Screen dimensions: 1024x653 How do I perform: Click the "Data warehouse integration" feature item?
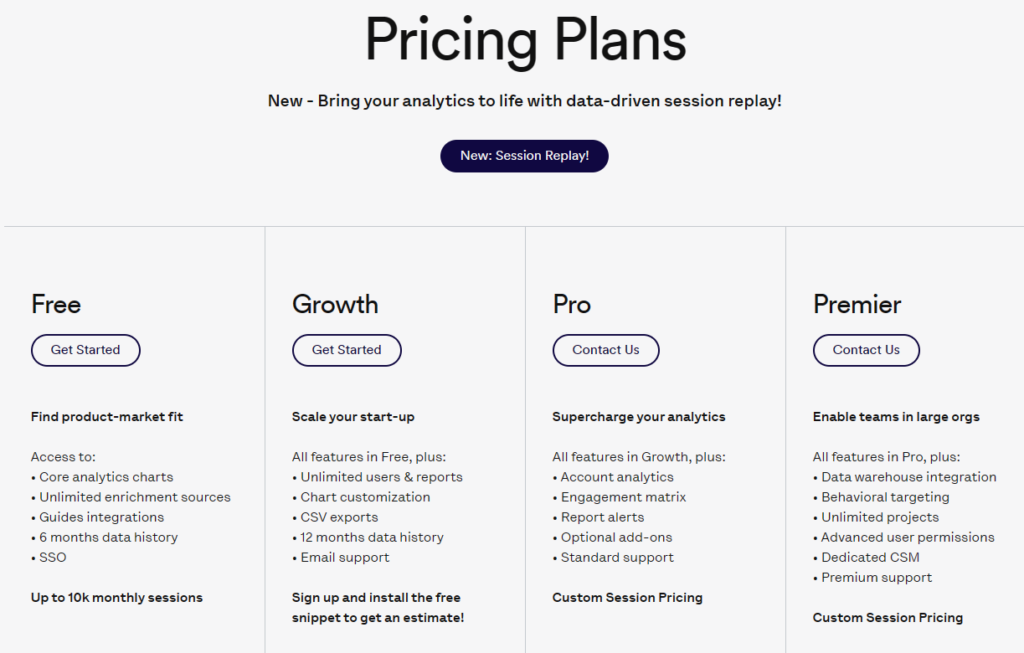coord(909,477)
